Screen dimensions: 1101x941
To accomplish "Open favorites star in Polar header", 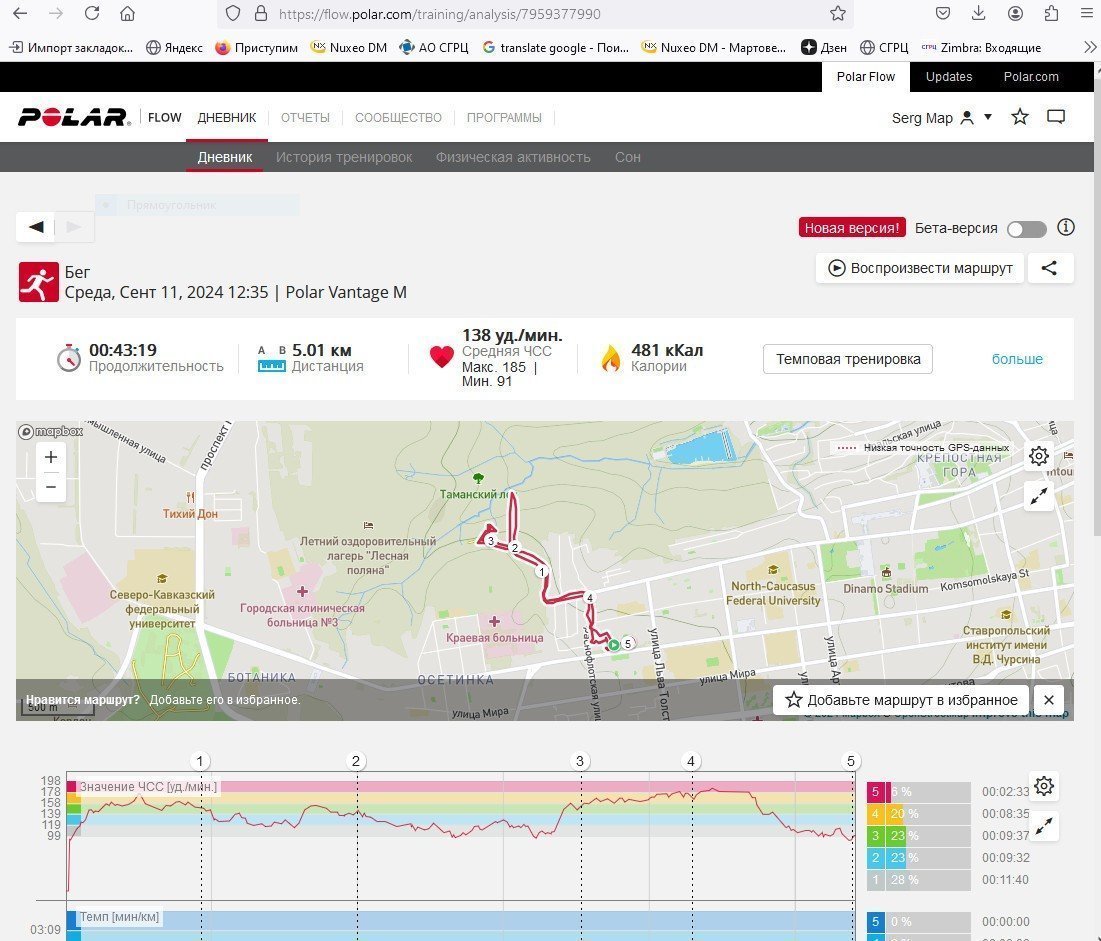I will pos(1020,117).
